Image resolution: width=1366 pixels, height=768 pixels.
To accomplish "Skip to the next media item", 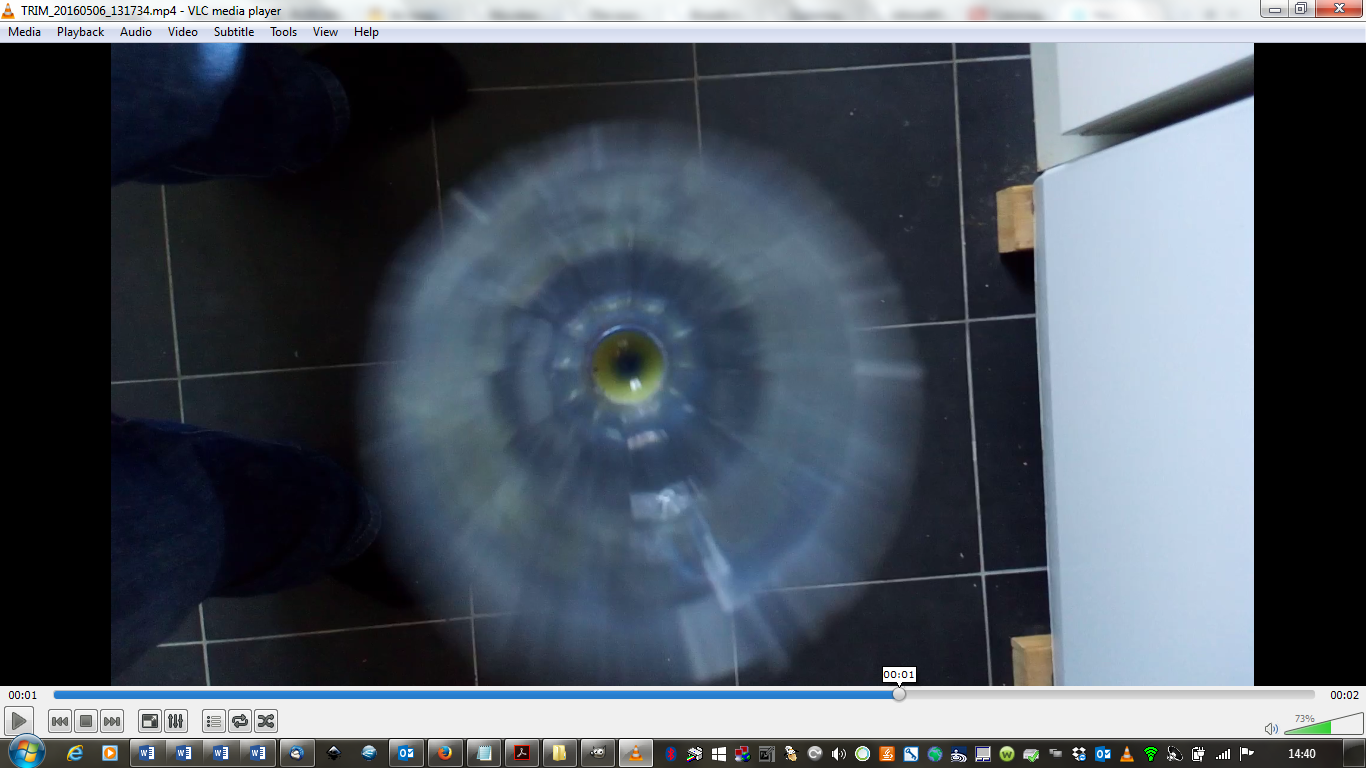I will click(112, 721).
